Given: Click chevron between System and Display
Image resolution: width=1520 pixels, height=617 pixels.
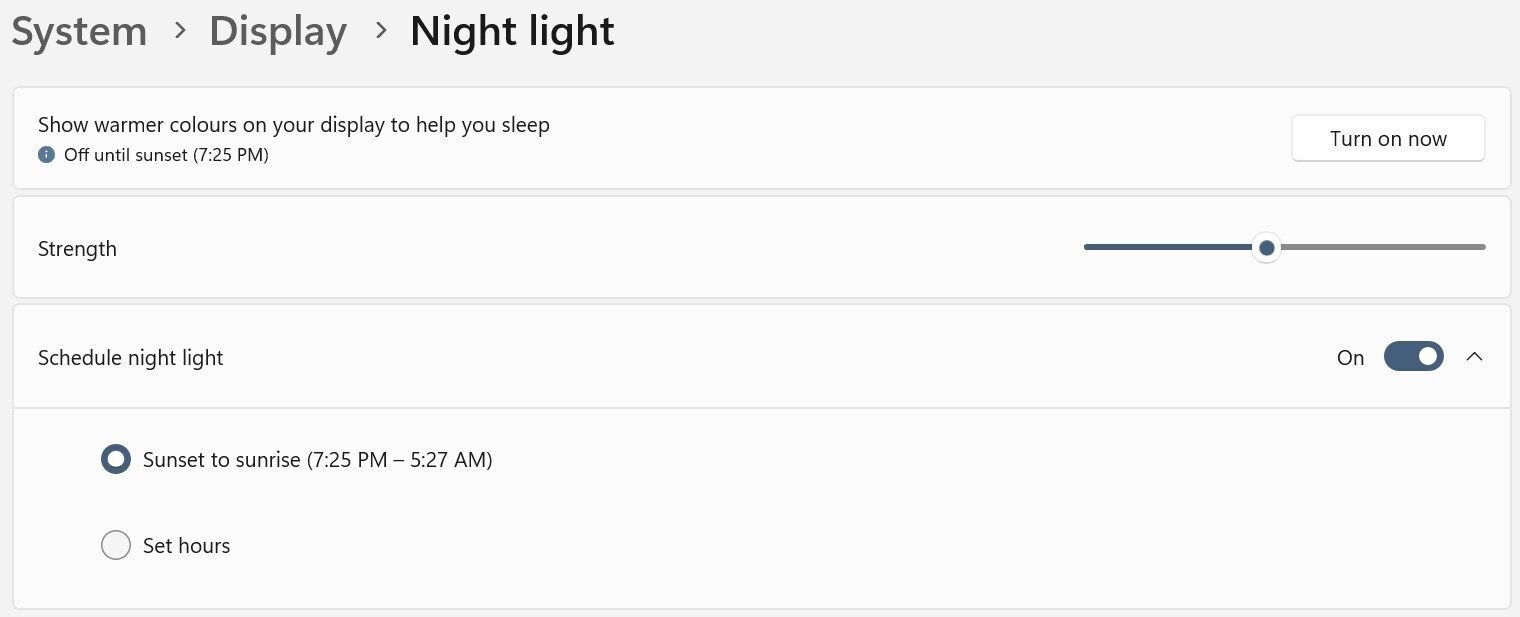Looking at the screenshot, I should (180, 31).
